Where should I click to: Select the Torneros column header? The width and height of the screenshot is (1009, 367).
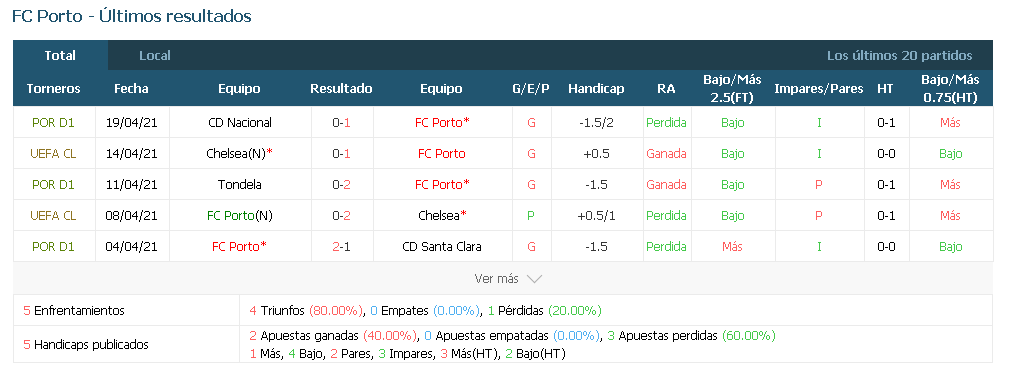click(53, 89)
